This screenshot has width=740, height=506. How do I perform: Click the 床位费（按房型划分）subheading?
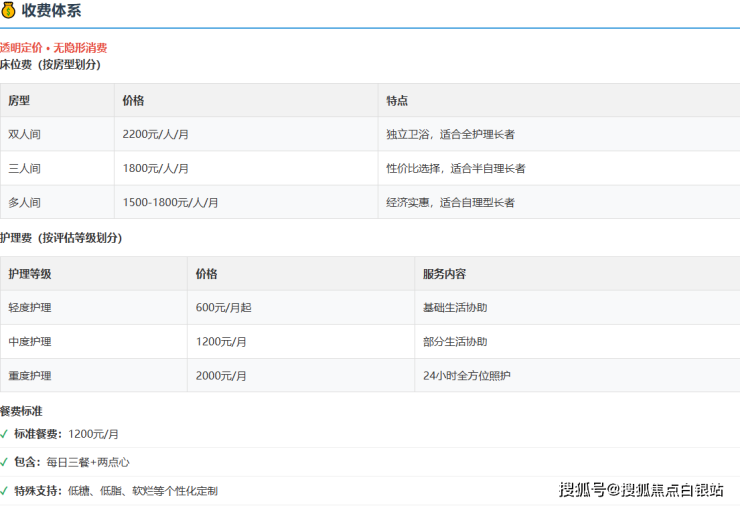[x=50, y=64]
